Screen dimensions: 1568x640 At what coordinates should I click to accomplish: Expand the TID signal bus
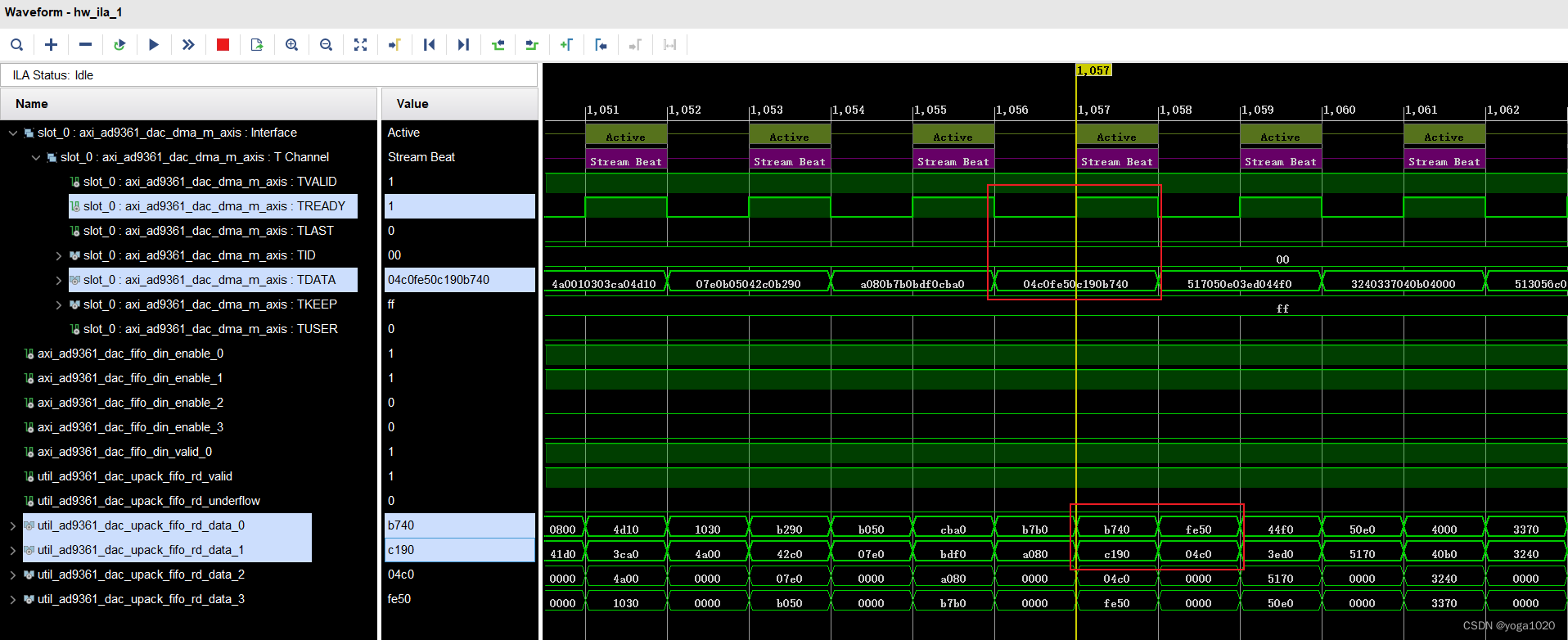pos(59,255)
